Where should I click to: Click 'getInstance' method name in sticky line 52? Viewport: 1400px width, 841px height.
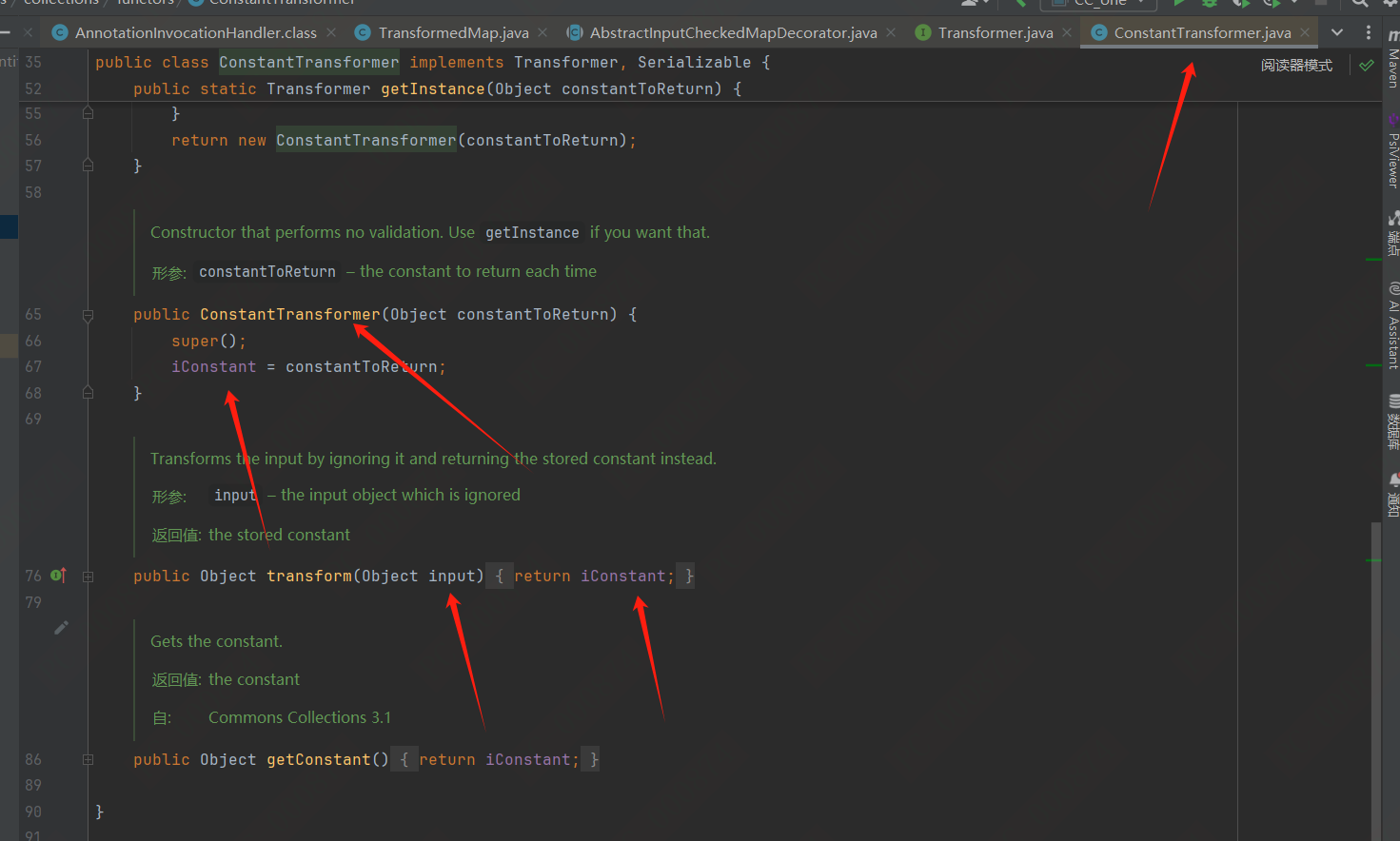coord(432,89)
